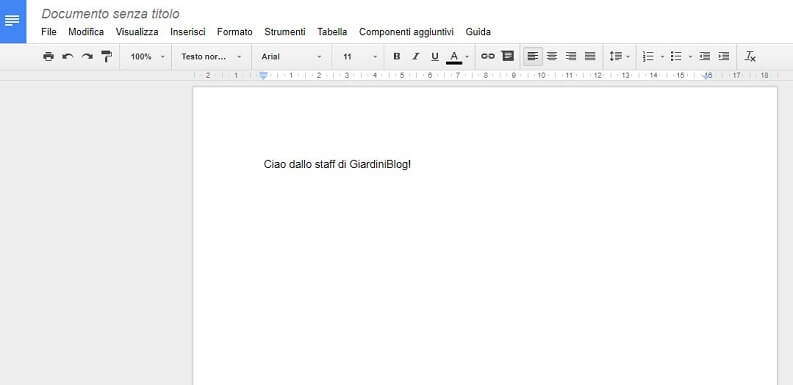793x385 pixels.
Task: Apply bulleted list
Action: coord(676,57)
